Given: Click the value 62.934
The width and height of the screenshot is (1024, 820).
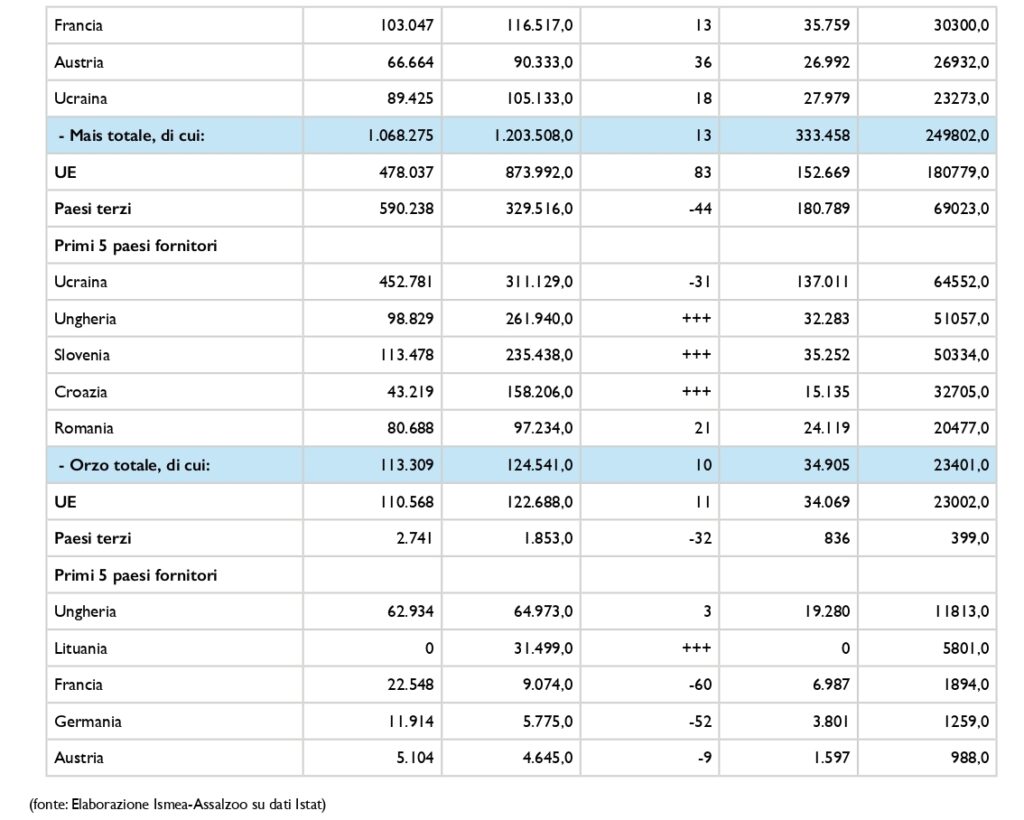Looking at the screenshot, I should pos(410,612).
